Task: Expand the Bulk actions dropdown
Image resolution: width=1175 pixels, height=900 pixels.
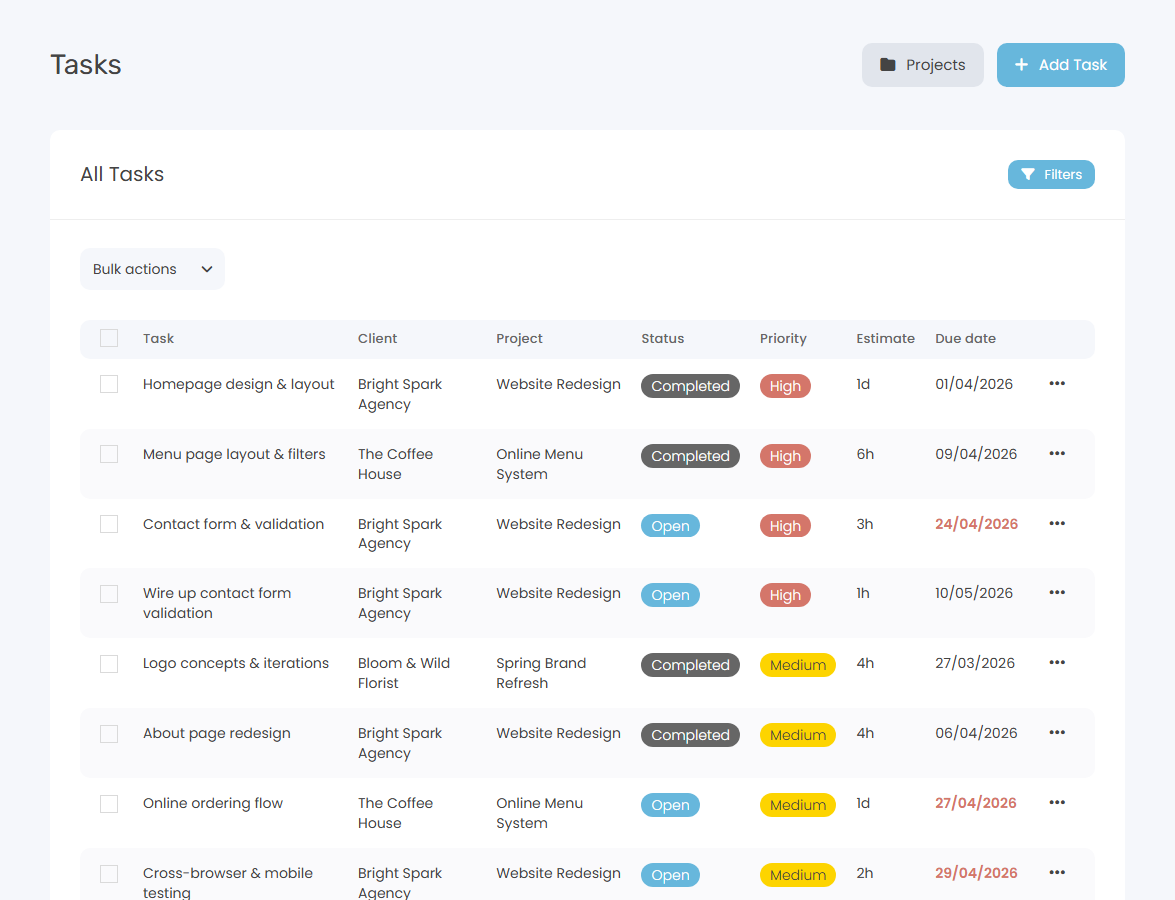Action: point(152,269)
